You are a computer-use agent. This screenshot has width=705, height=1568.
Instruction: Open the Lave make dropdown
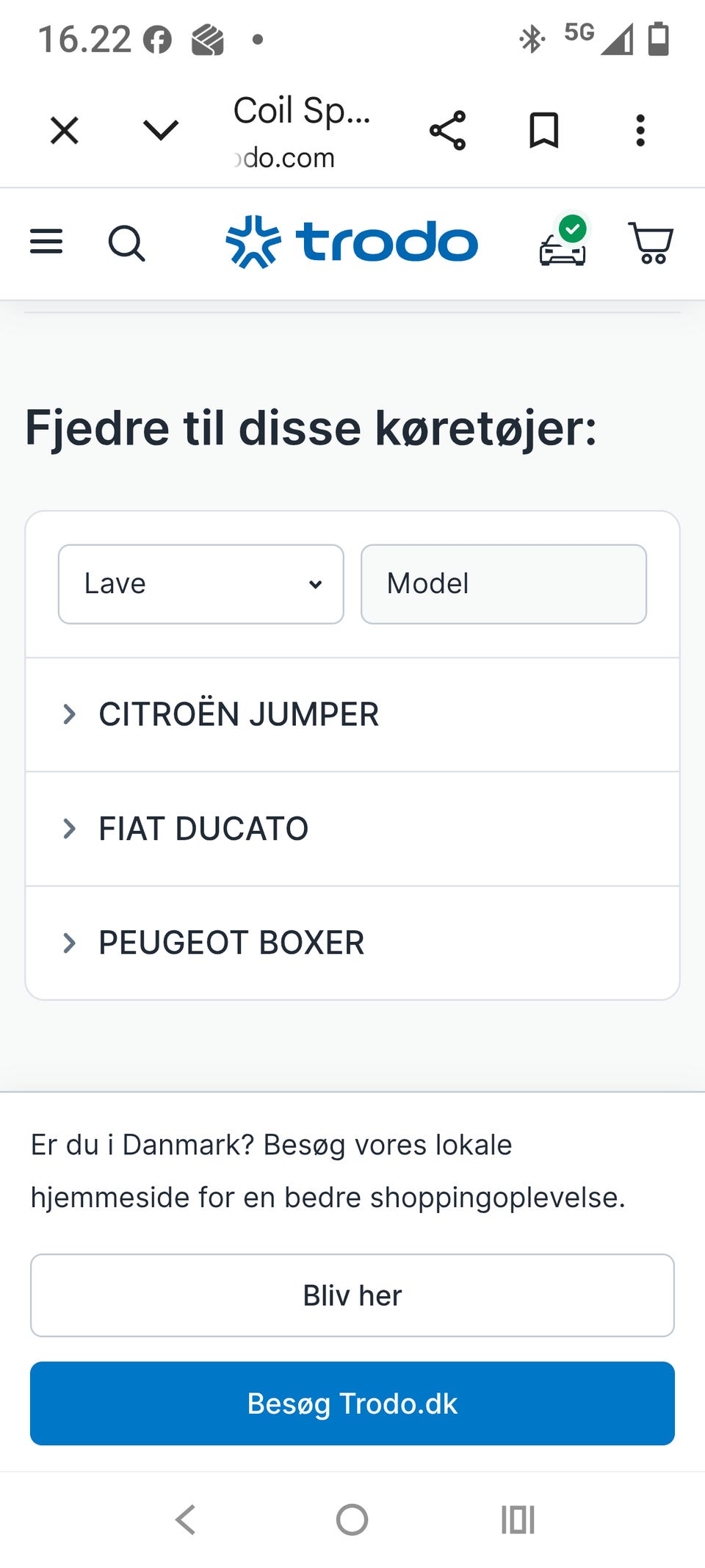[x=201, y=584]
